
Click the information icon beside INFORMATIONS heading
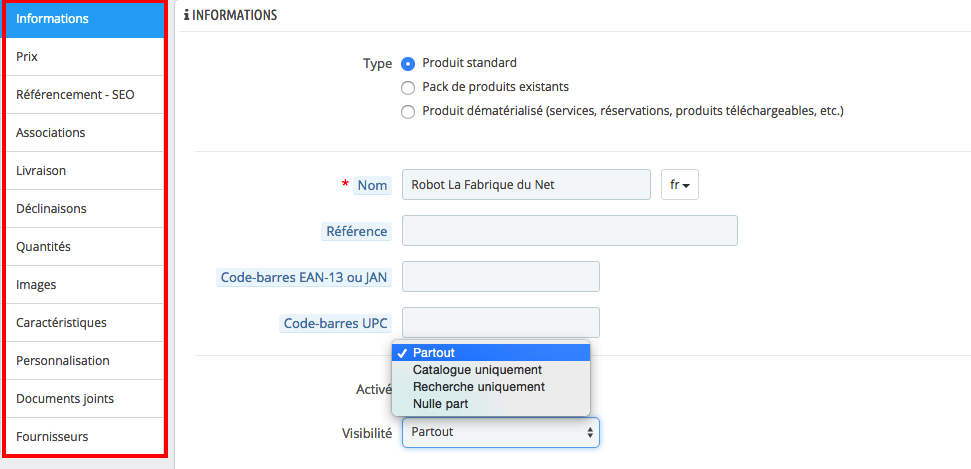[187, 16]
